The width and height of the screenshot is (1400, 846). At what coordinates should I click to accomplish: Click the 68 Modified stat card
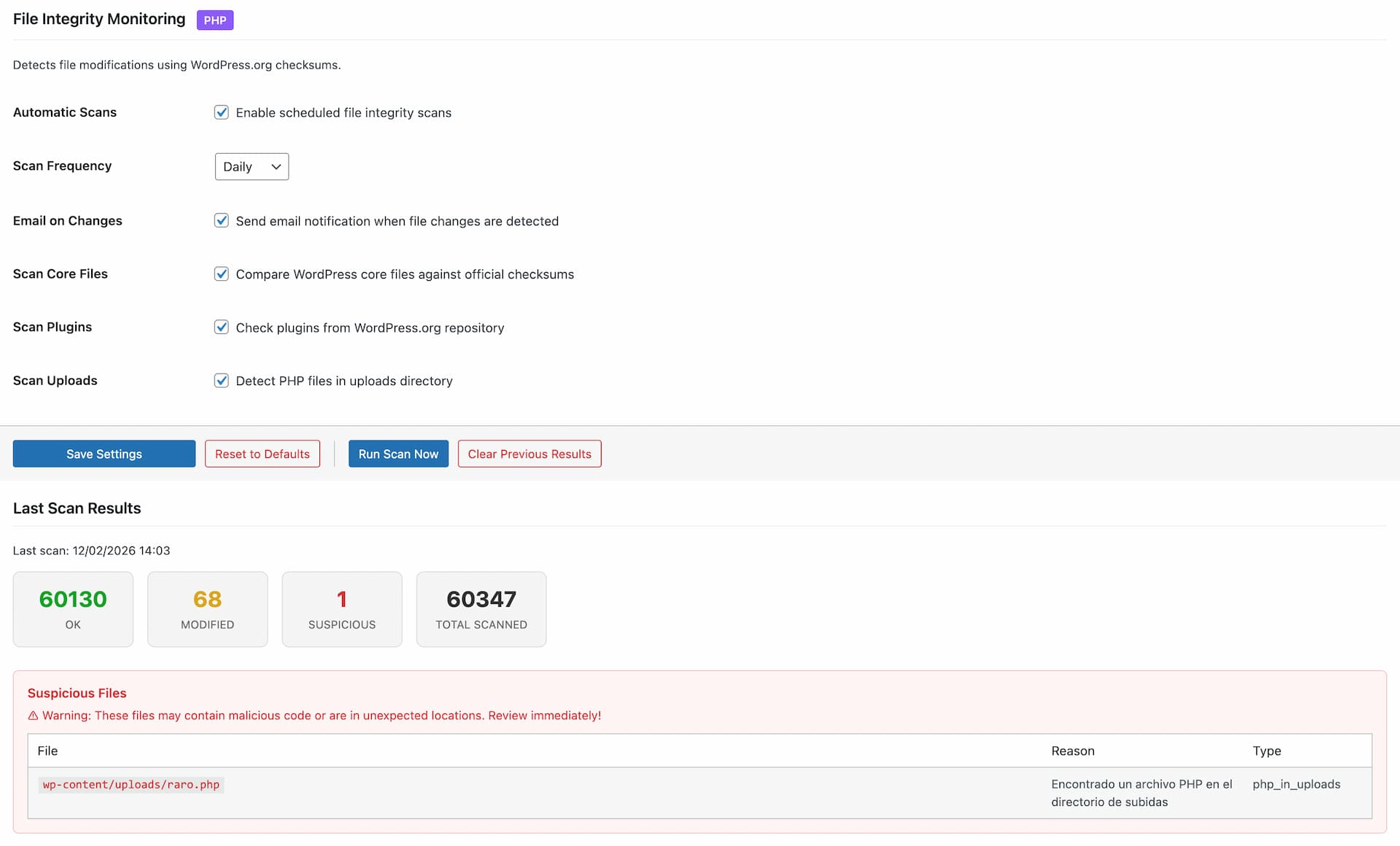pos(207,609)
